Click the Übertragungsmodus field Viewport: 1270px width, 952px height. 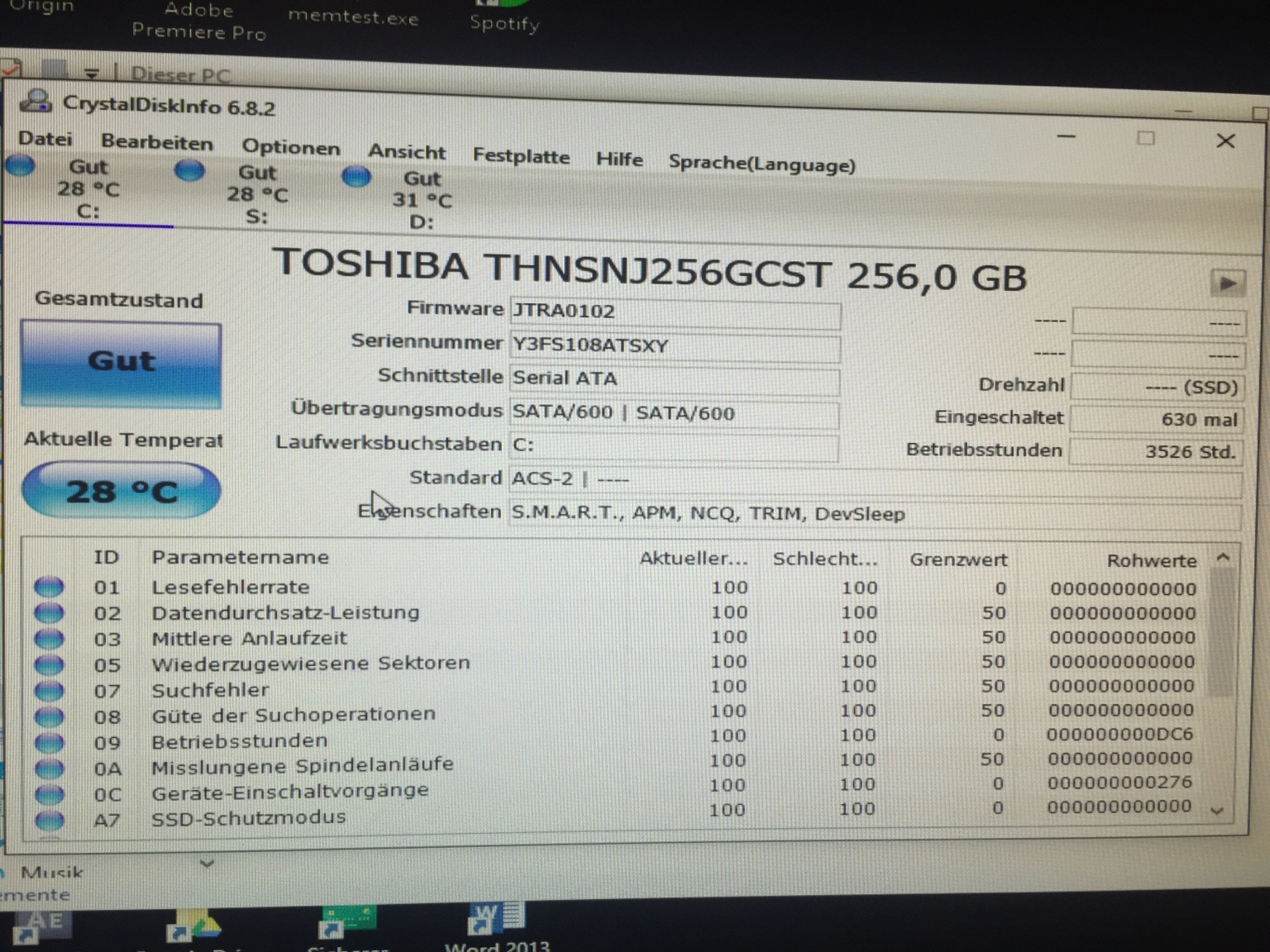(674, 412)
